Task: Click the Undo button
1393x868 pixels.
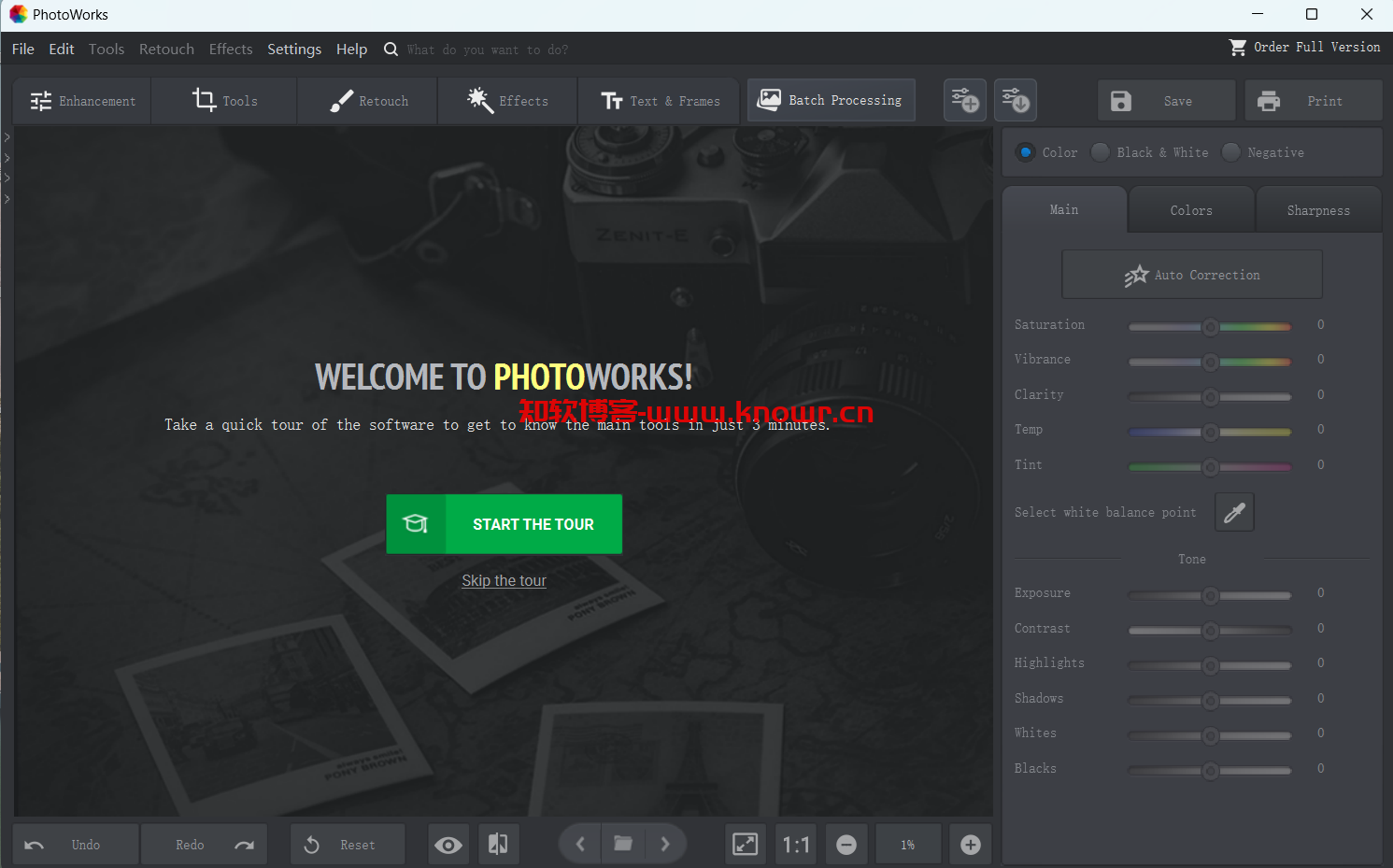Action: click(76, 845)
